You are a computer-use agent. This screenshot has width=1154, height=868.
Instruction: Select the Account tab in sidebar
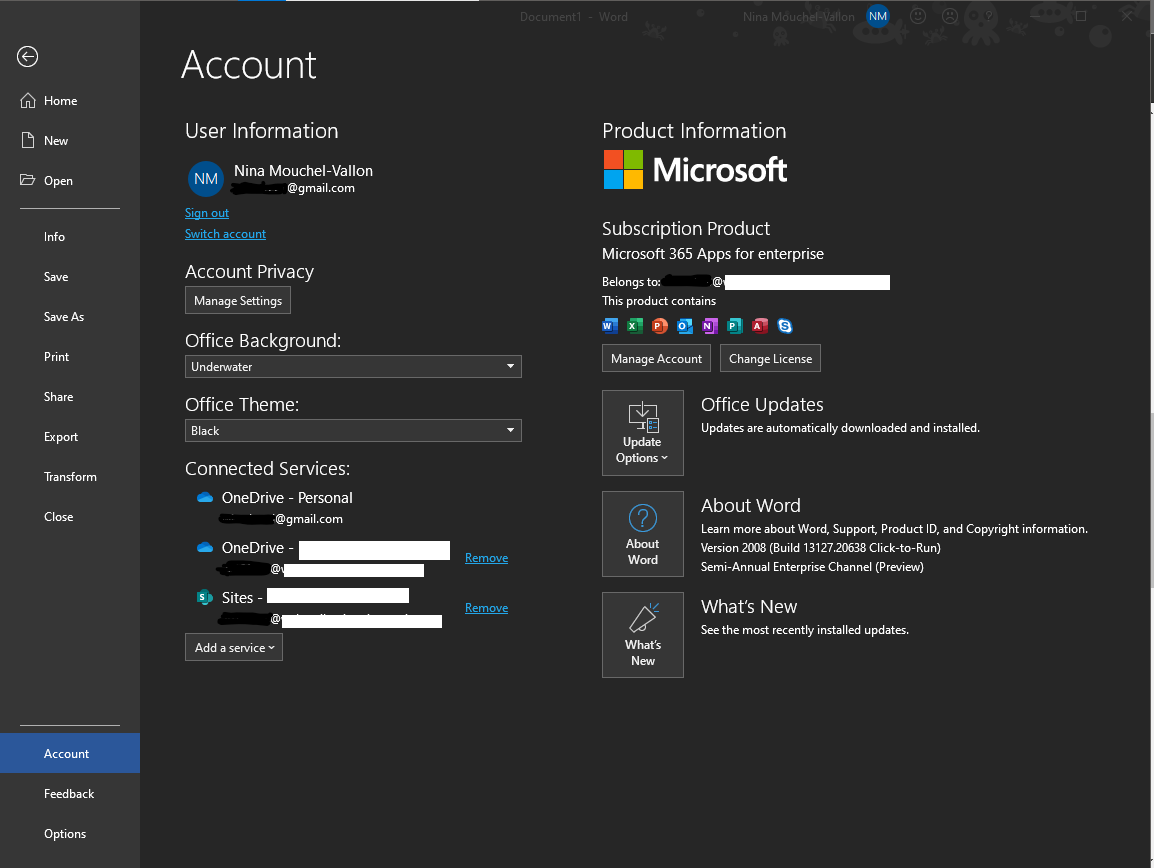[70, 753]
